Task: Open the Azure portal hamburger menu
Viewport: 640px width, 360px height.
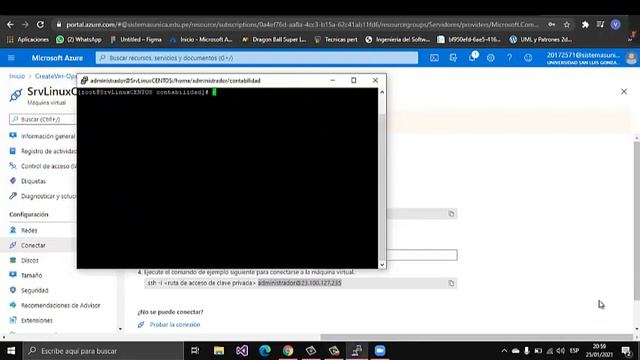Action: pos(11,58)
